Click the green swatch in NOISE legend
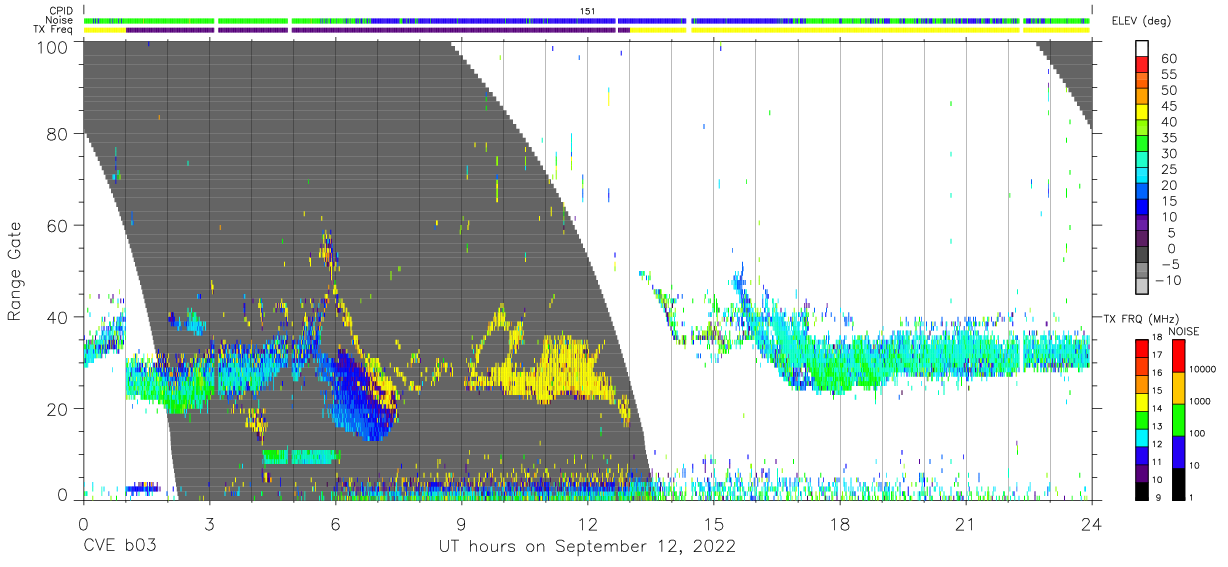 [x=1178, y=419]
